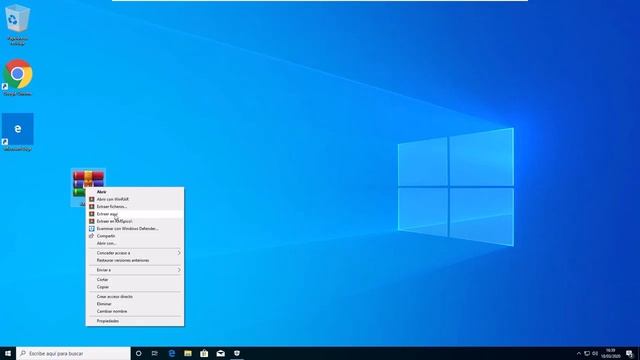
Task: Open the Recycle Bin desktop icon
Action: (x=17, y=24)
